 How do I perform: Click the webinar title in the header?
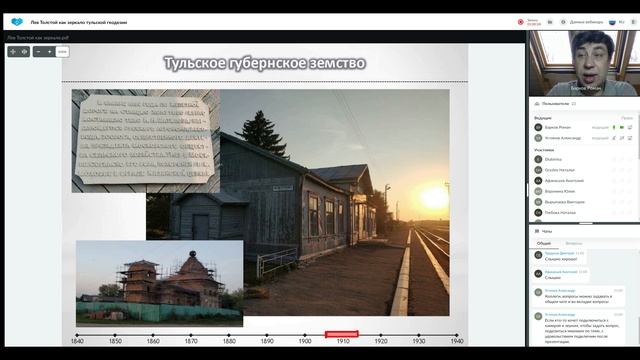pyautogui.click(x=79, y=22)
